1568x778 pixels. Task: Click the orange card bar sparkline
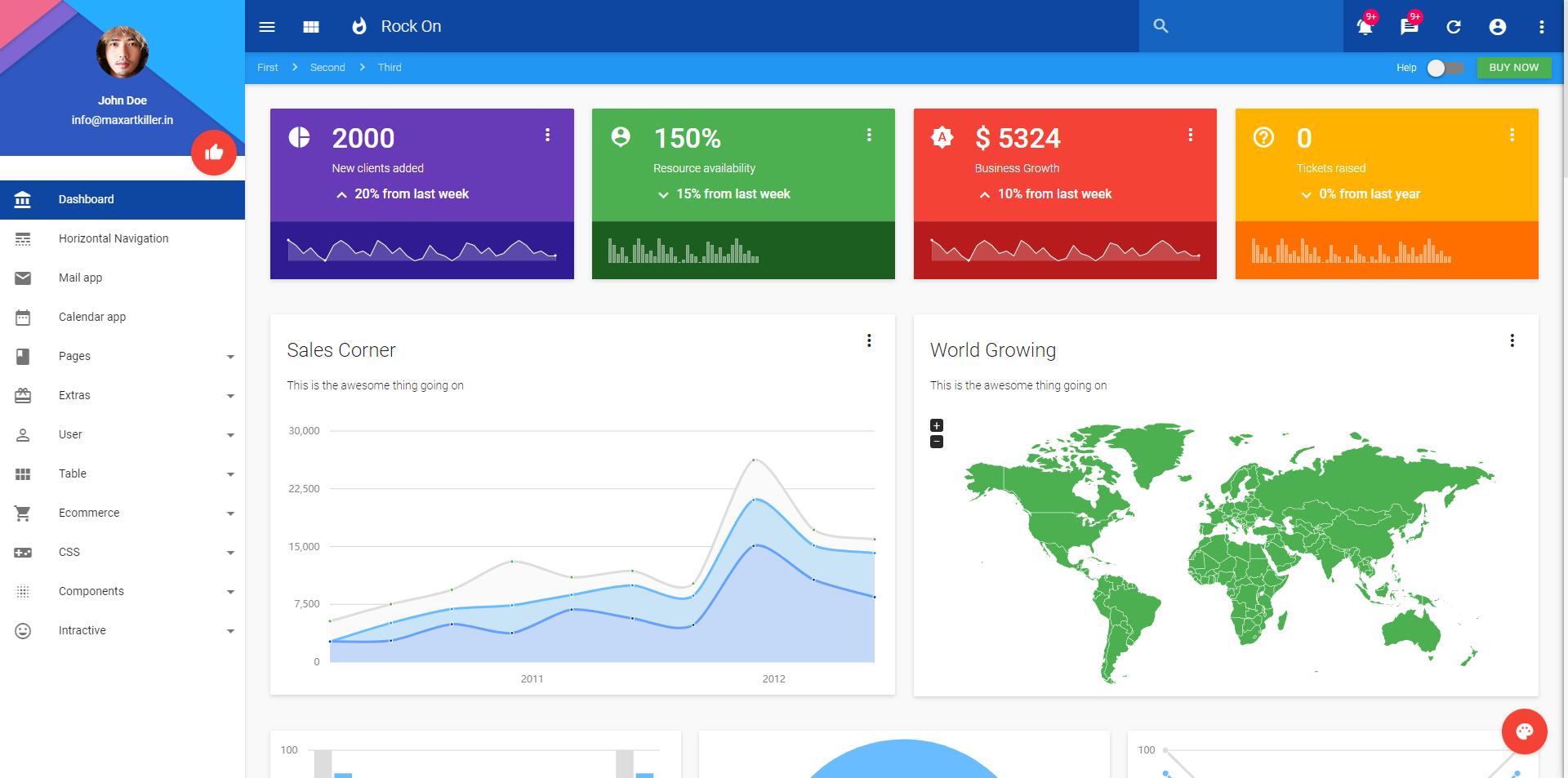tap(1351, 250)
